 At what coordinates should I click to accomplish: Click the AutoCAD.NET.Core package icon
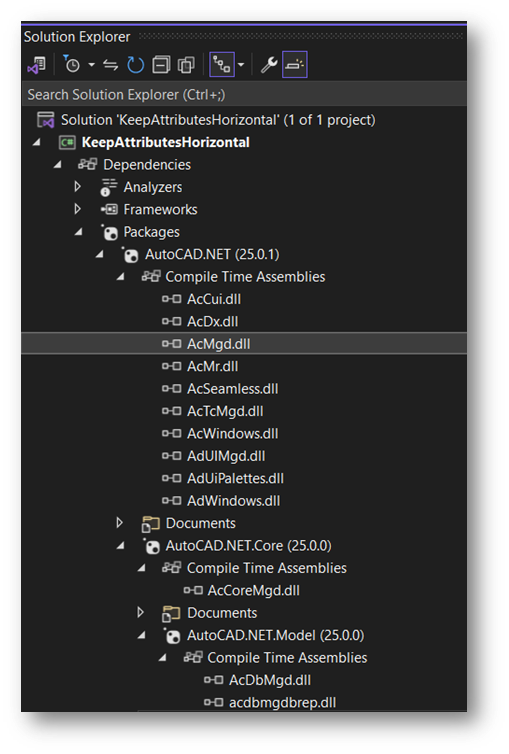(x=152, y=546)
